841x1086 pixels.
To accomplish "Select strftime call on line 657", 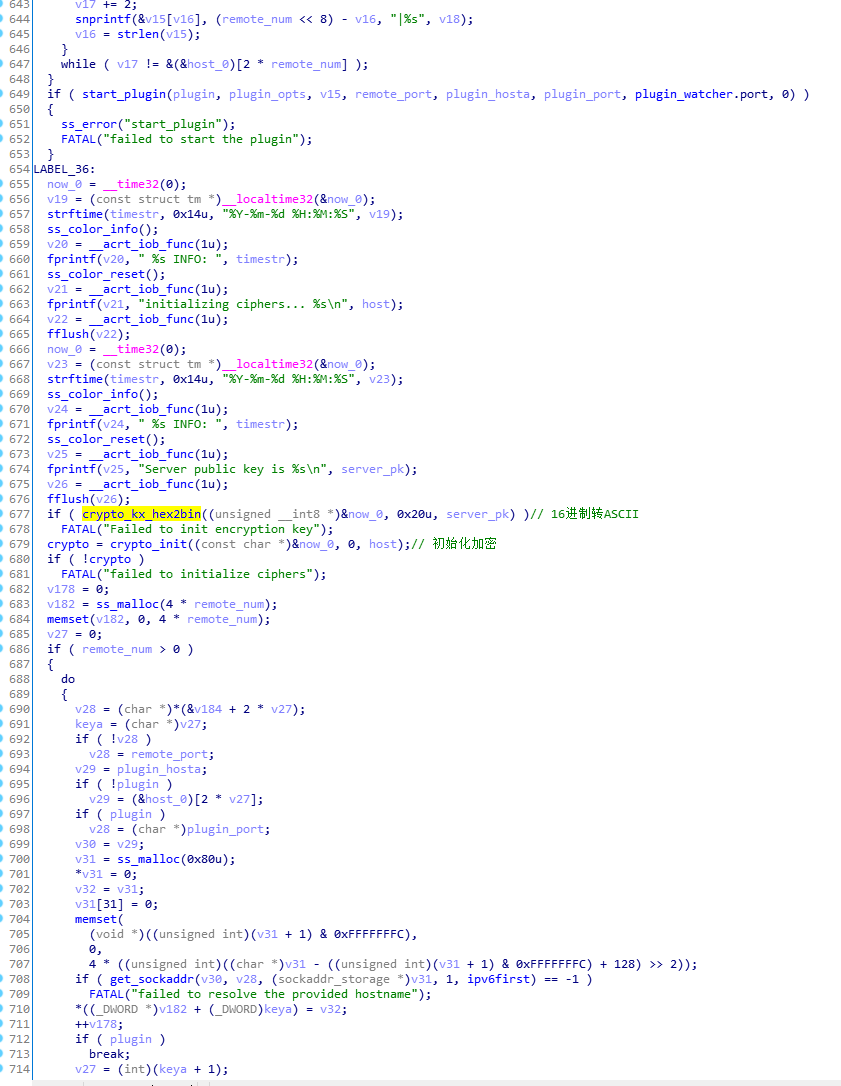I will [75, 214].
